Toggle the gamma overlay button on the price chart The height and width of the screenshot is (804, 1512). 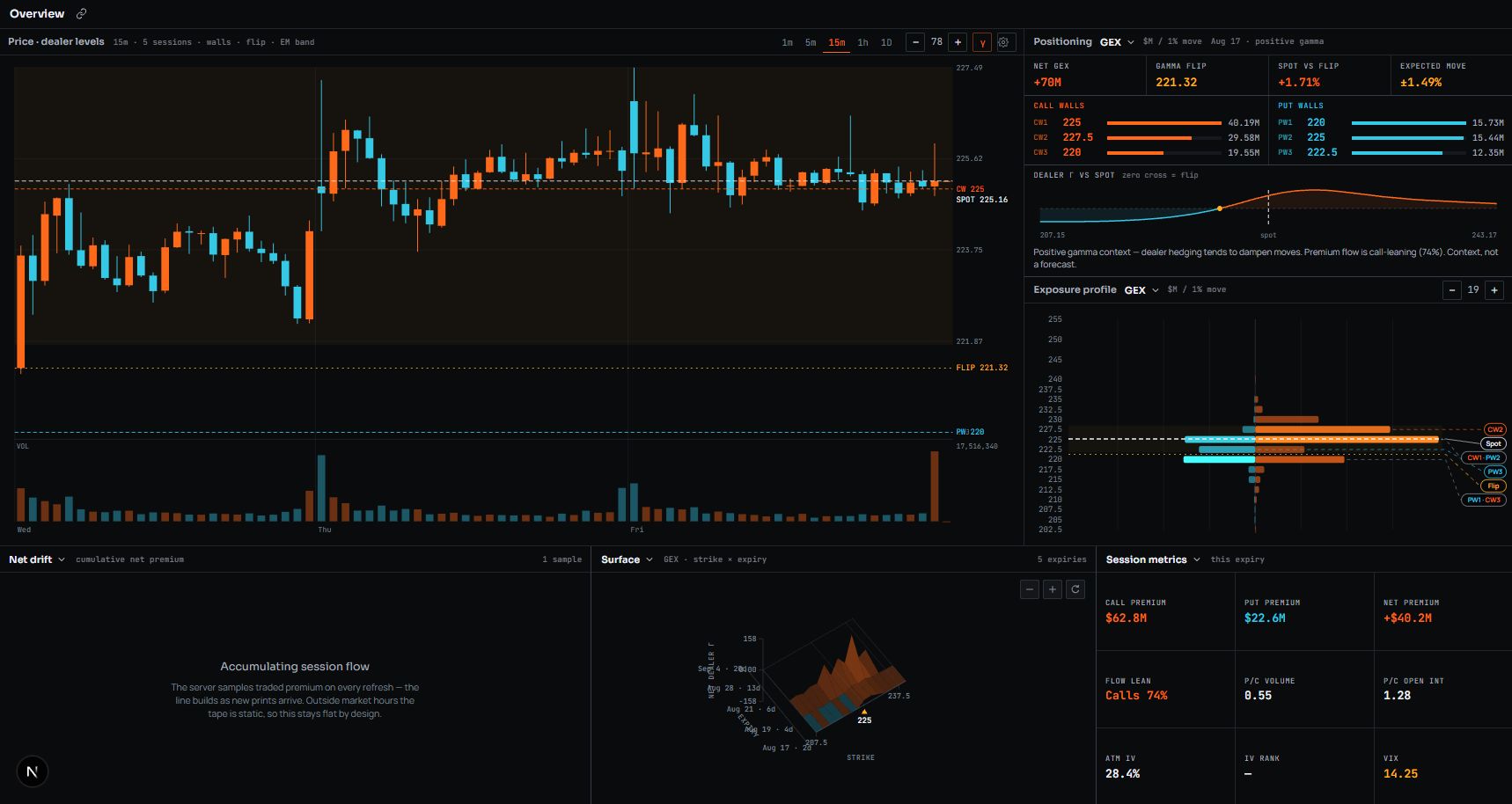[982, 42]
